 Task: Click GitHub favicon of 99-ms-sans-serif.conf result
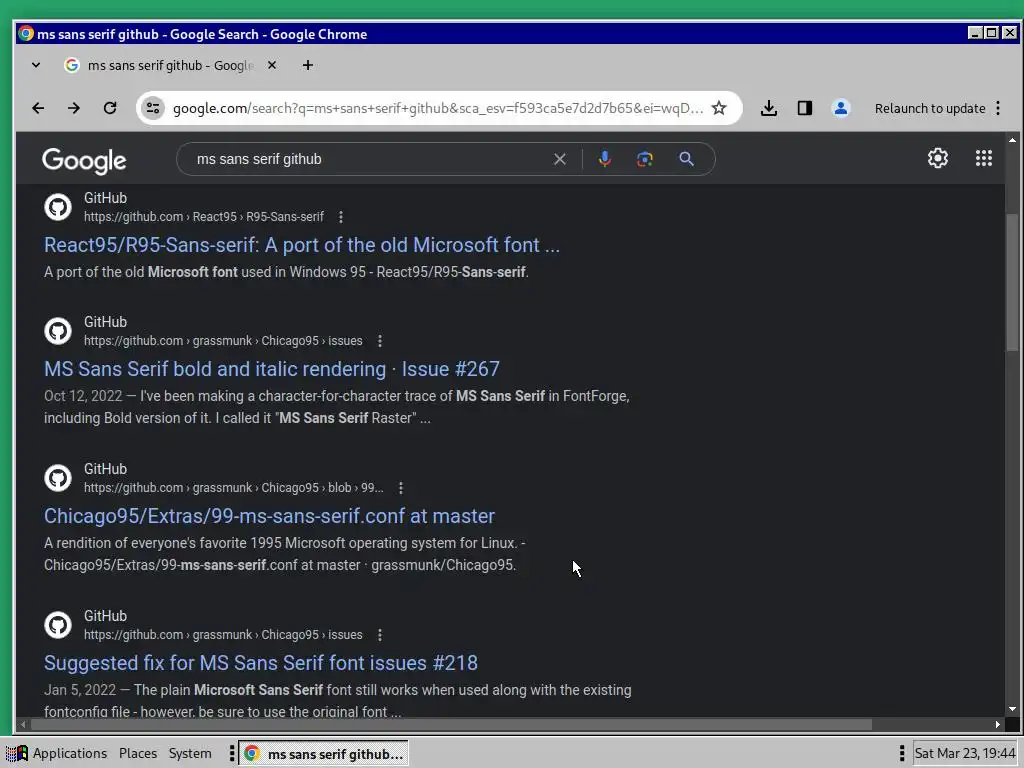(x=58, y=478)
